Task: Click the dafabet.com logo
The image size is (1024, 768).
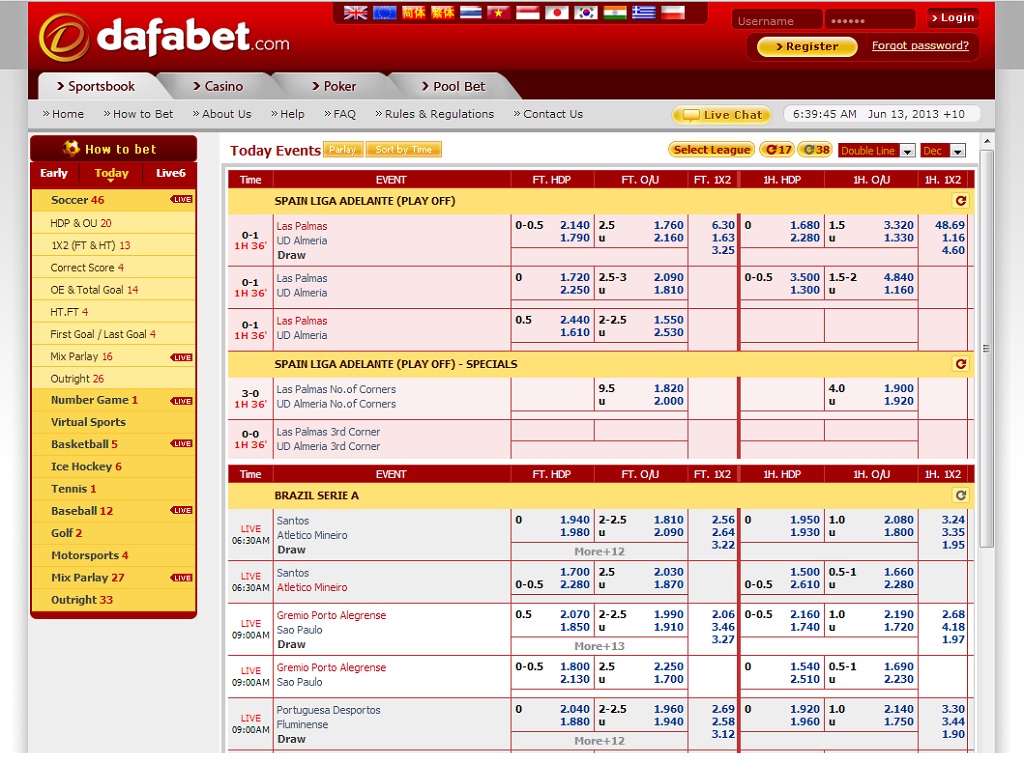Action: [165, 38]
